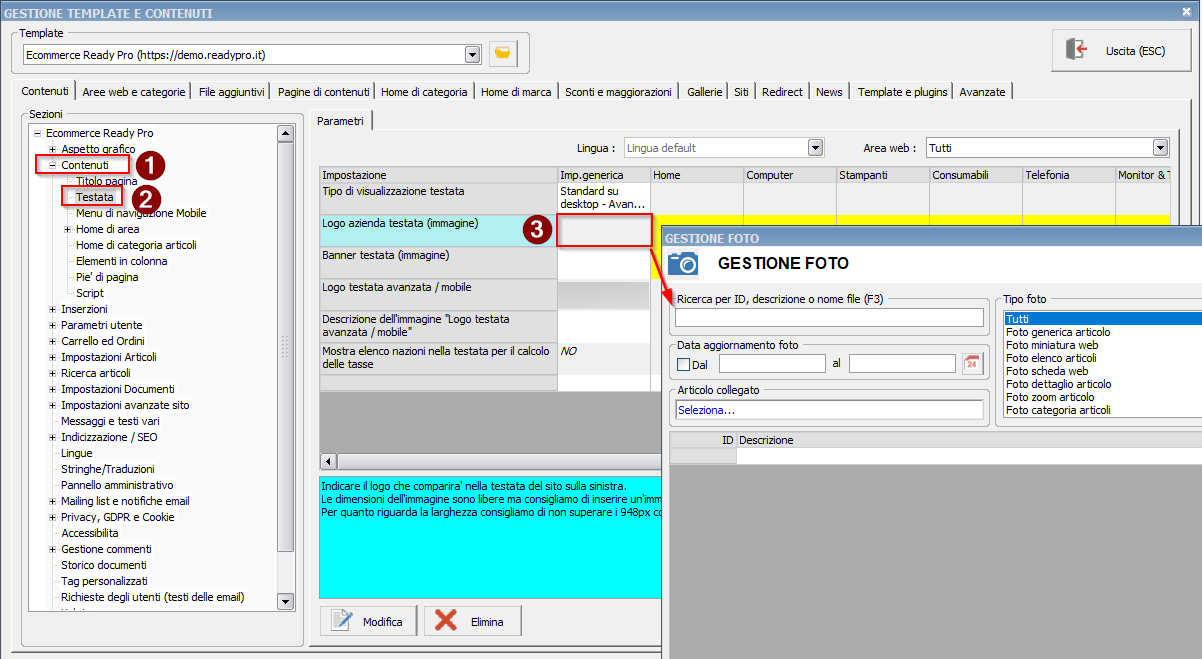Enable the Dal date checkbox
This screenshot has height=659, width=1202.
(x=684, y=364)
